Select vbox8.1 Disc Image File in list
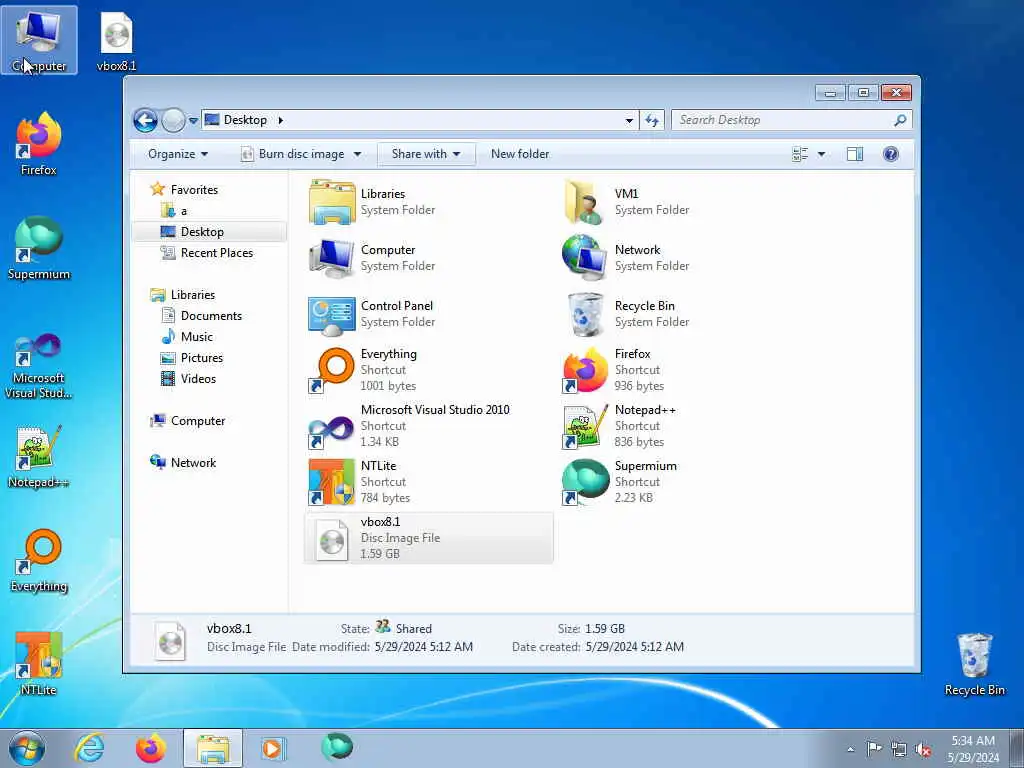The height and width of the screenshot is (768, 1024). 429,538
